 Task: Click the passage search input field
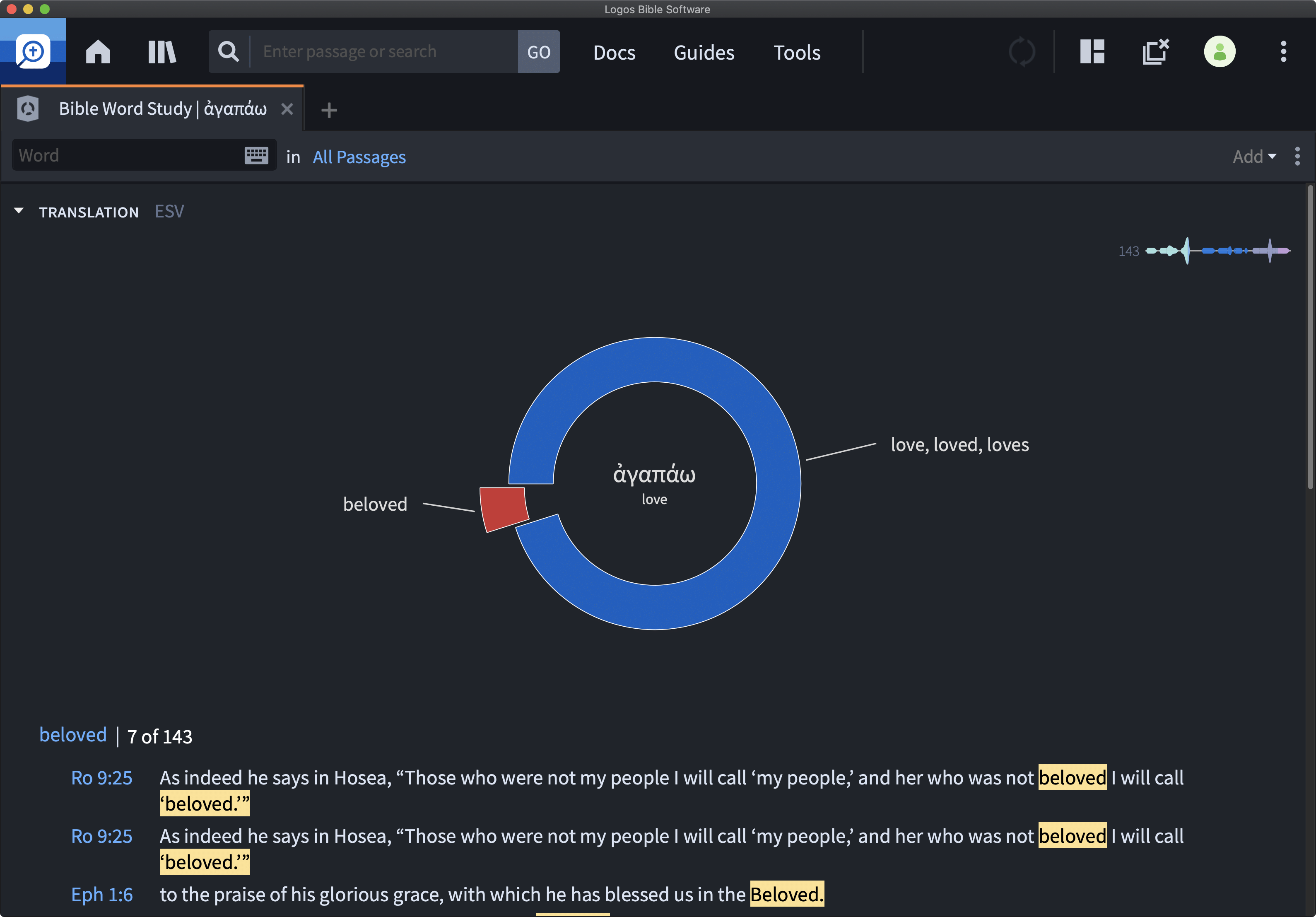pos(383,51)
